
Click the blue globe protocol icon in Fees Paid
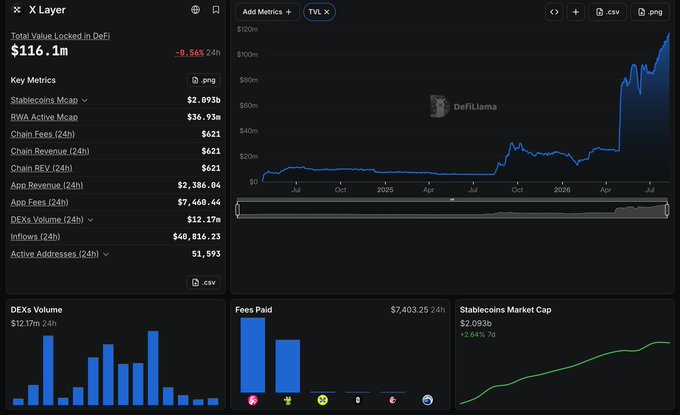(427, 400)
